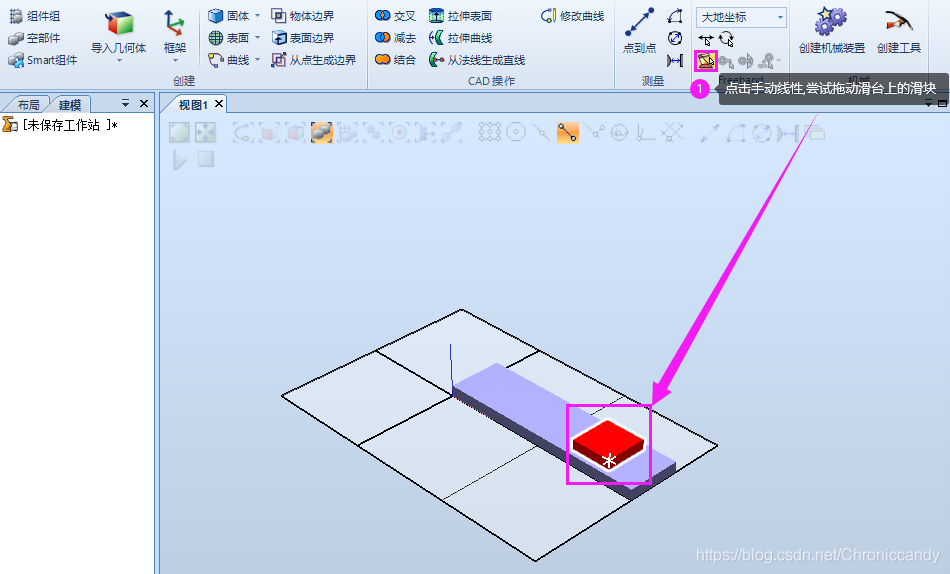Click the 创建机械装置 gears icon
950x574 pixels.
pyautogui.click(x=831, y=21)
